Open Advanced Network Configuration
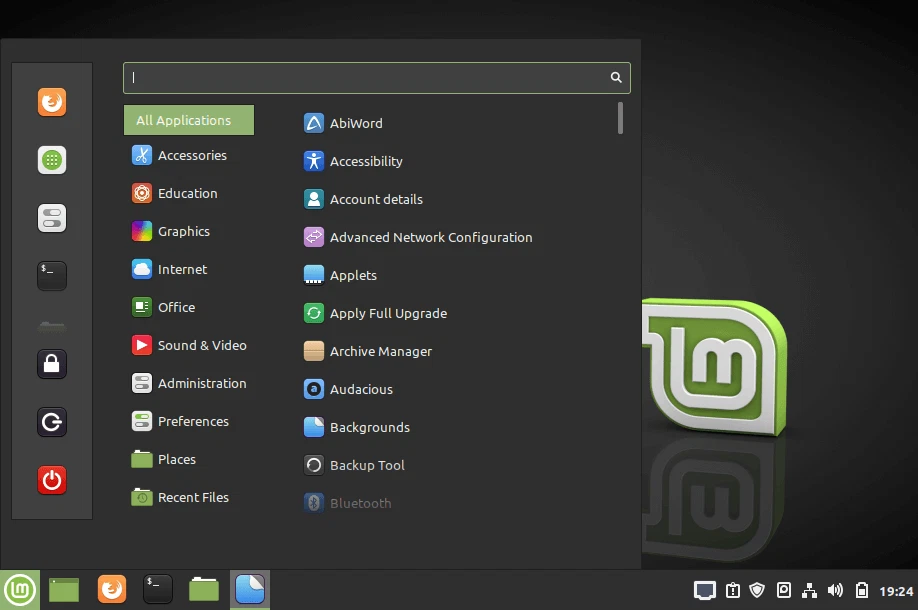Screen dimensions: 918x610 coord(430,237)
